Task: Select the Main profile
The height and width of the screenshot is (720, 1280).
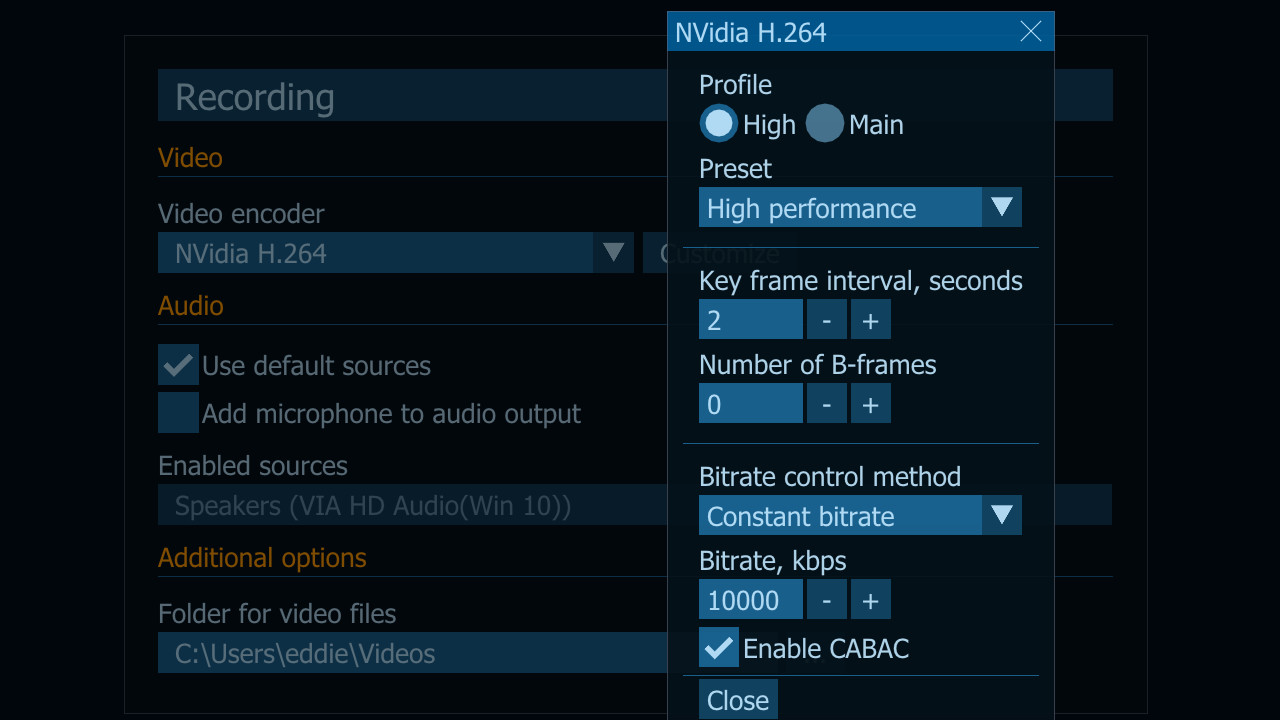Action: click(825, 123)
